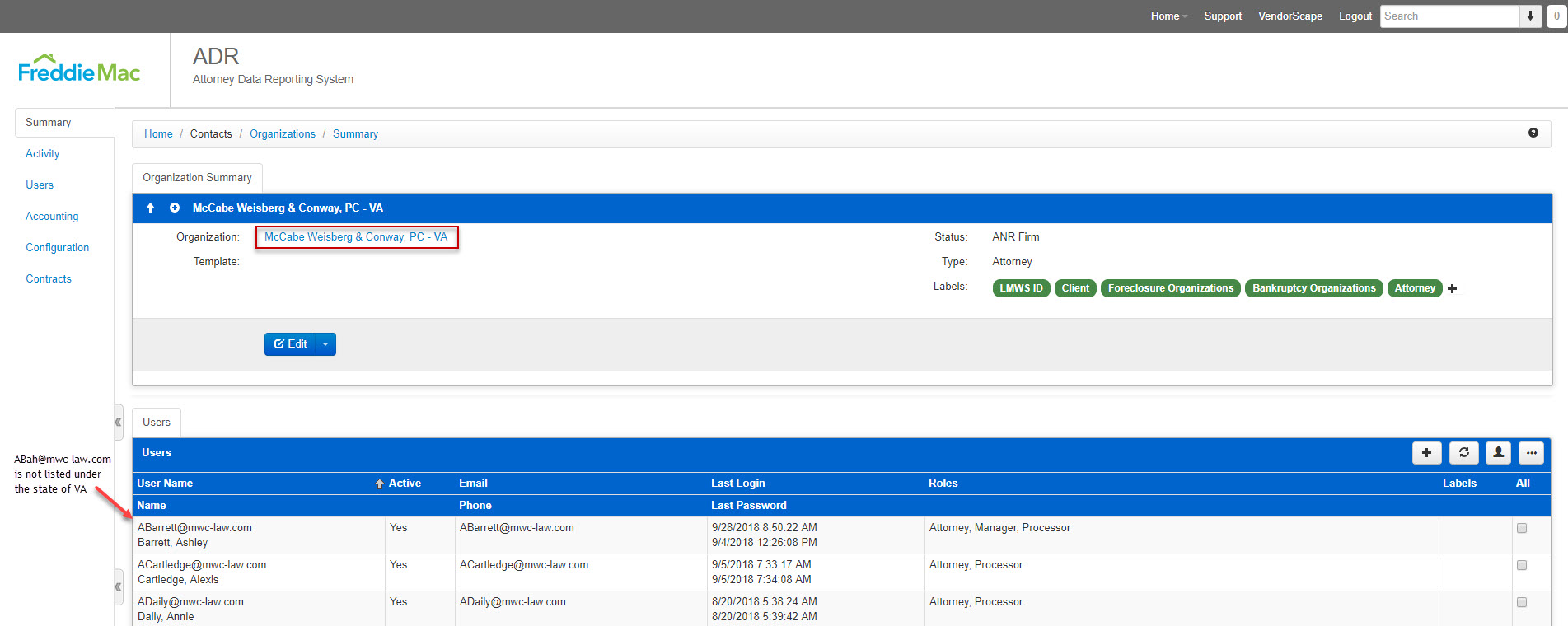This screenshot has width=1568, height=626.
Task: Click ADaily@mwc-law.com user name cell
Action: [190, 602]
